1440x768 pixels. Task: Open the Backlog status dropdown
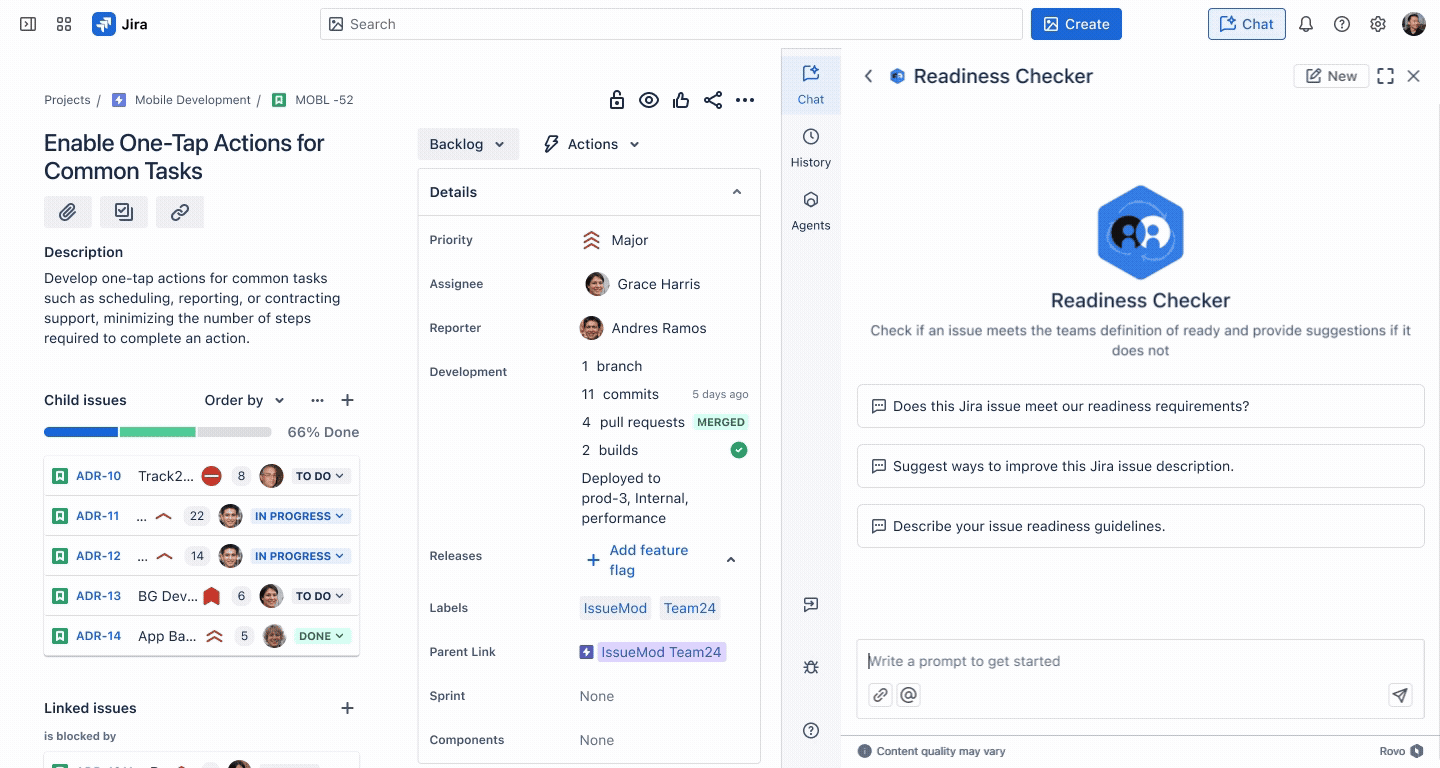point(468,144)
